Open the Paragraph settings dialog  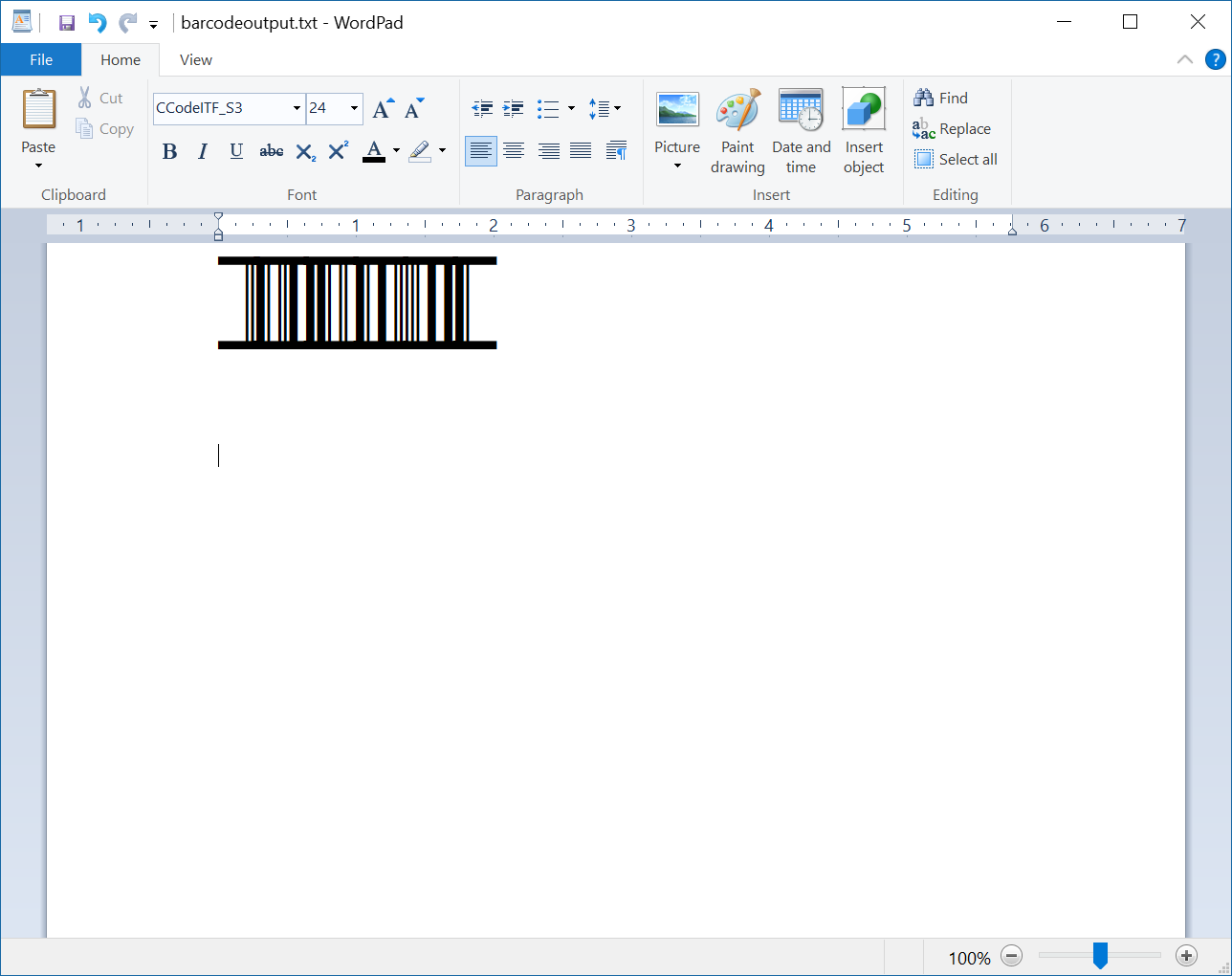pos(617,151)
